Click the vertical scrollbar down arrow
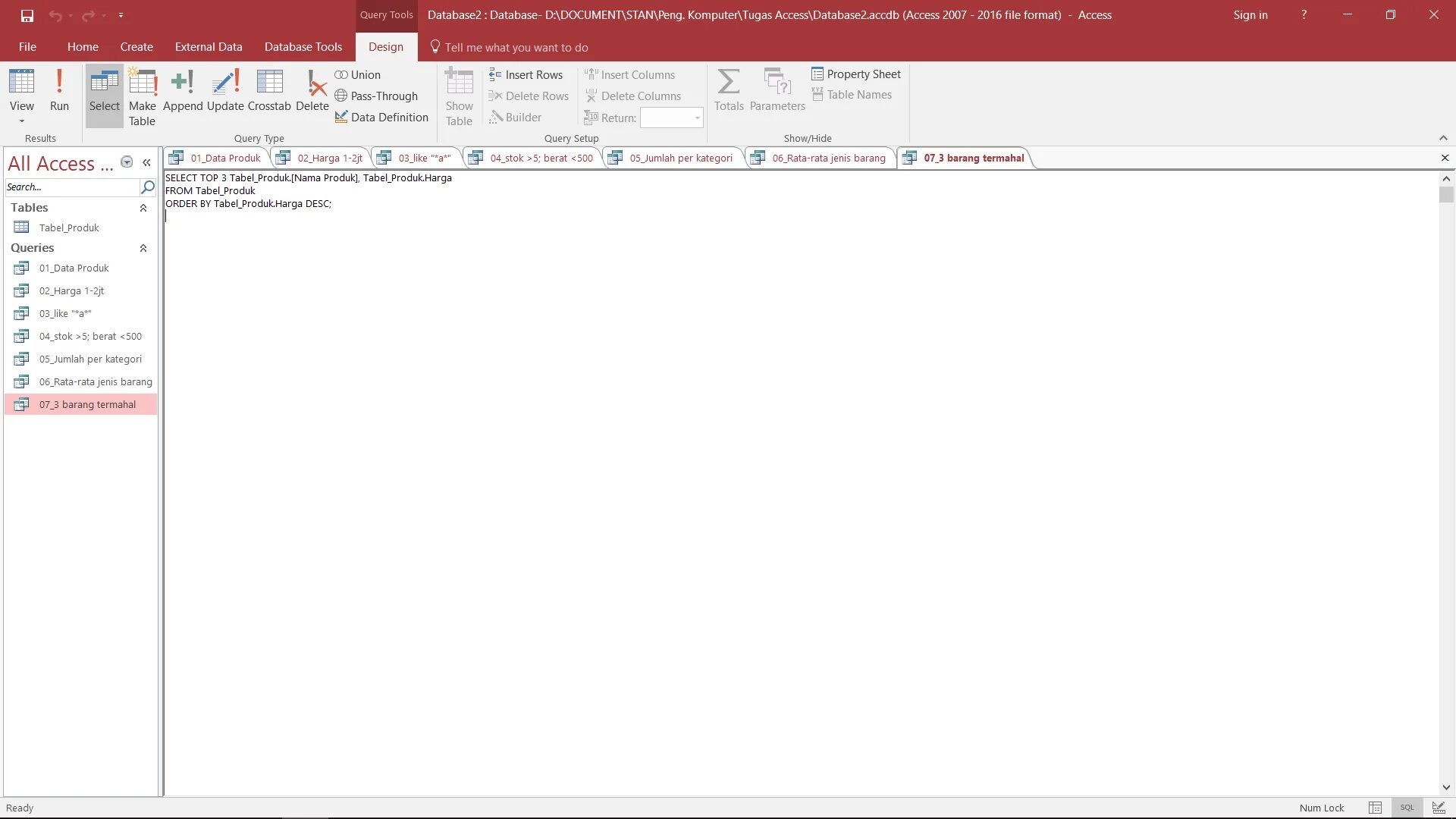 click(1446, 788)
